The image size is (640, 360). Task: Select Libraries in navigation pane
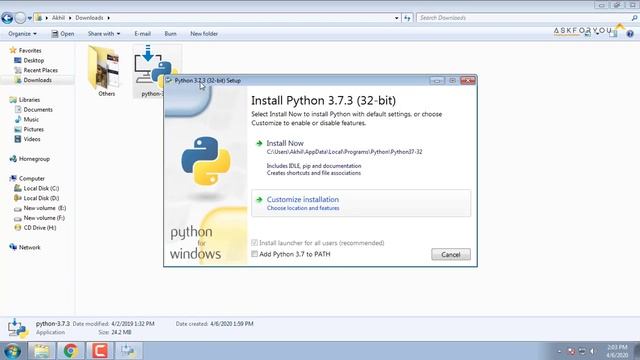tap(29, 100)
